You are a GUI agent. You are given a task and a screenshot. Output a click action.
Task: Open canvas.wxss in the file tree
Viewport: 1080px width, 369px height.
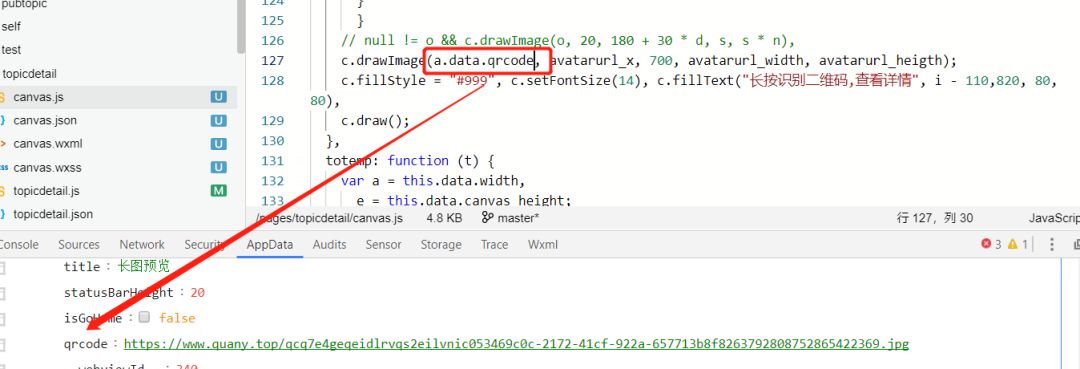point(47,167)
